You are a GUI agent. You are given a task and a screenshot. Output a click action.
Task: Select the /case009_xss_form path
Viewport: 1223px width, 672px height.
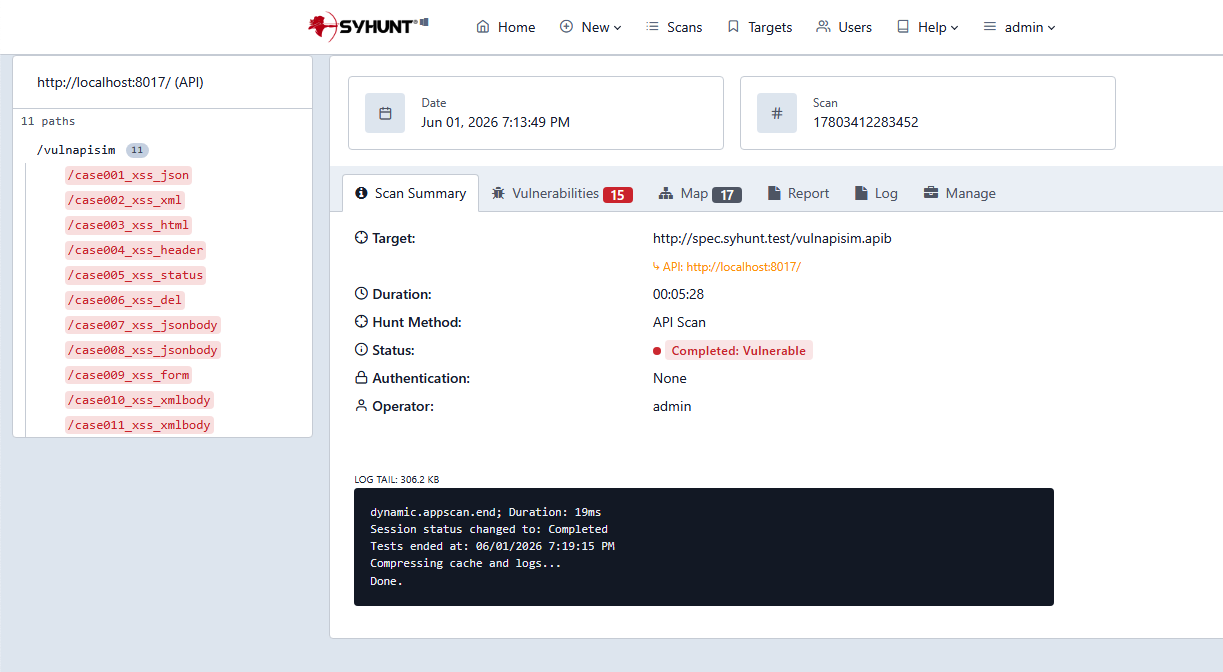pyautogui.click(x=128, y=375)
